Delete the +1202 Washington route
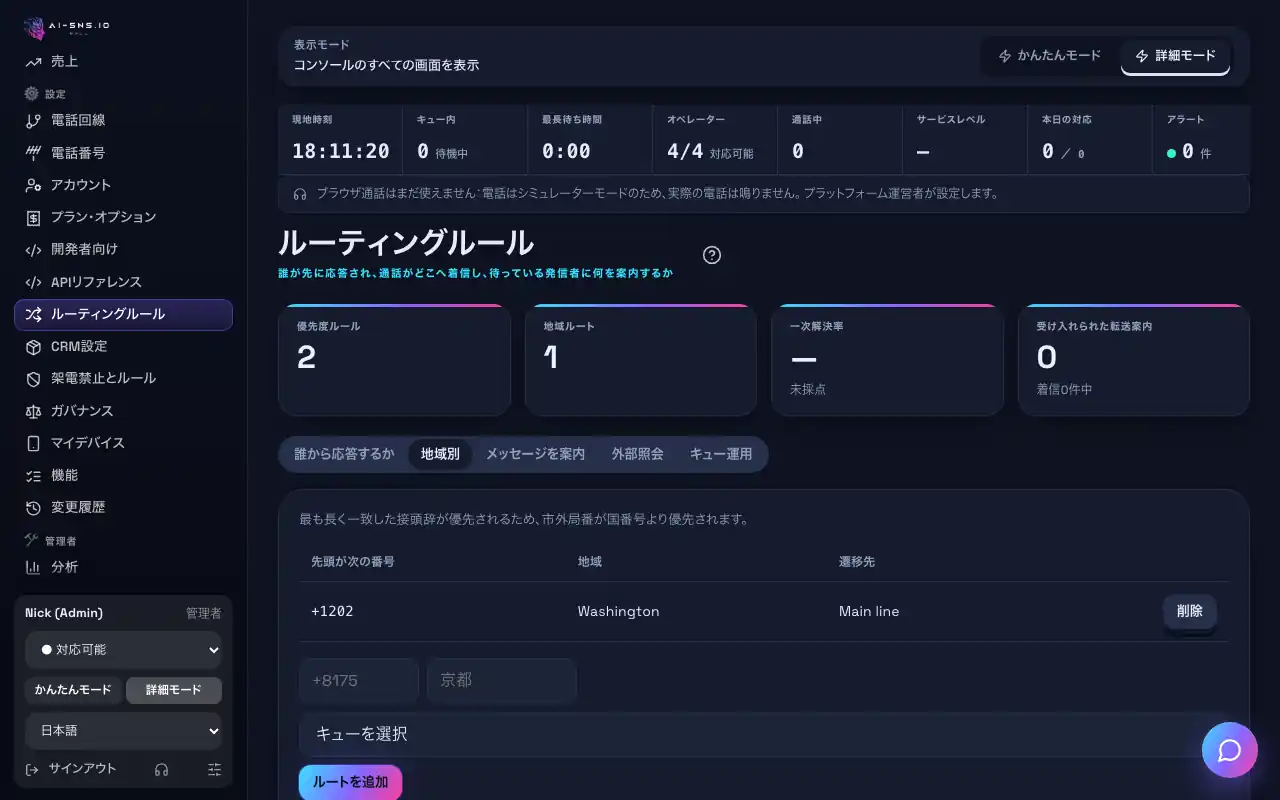 (1190, 611)
